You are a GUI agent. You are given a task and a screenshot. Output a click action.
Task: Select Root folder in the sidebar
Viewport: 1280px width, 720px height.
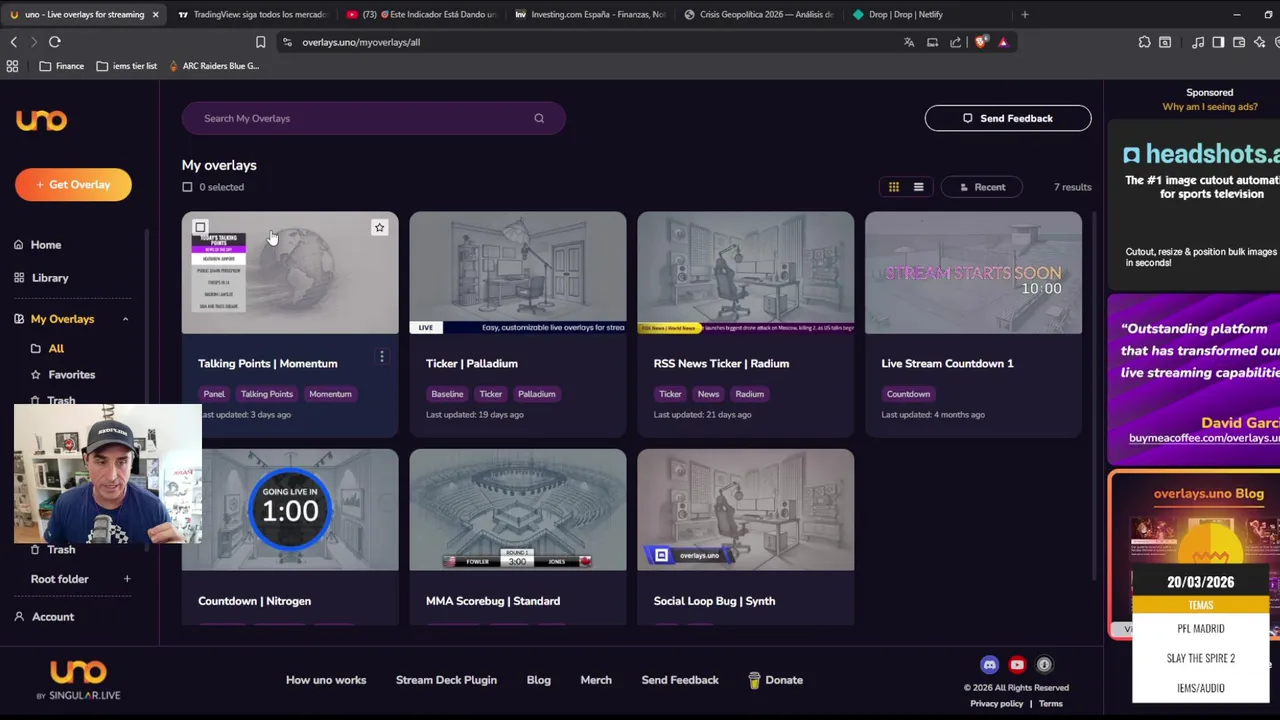(60, 579)
